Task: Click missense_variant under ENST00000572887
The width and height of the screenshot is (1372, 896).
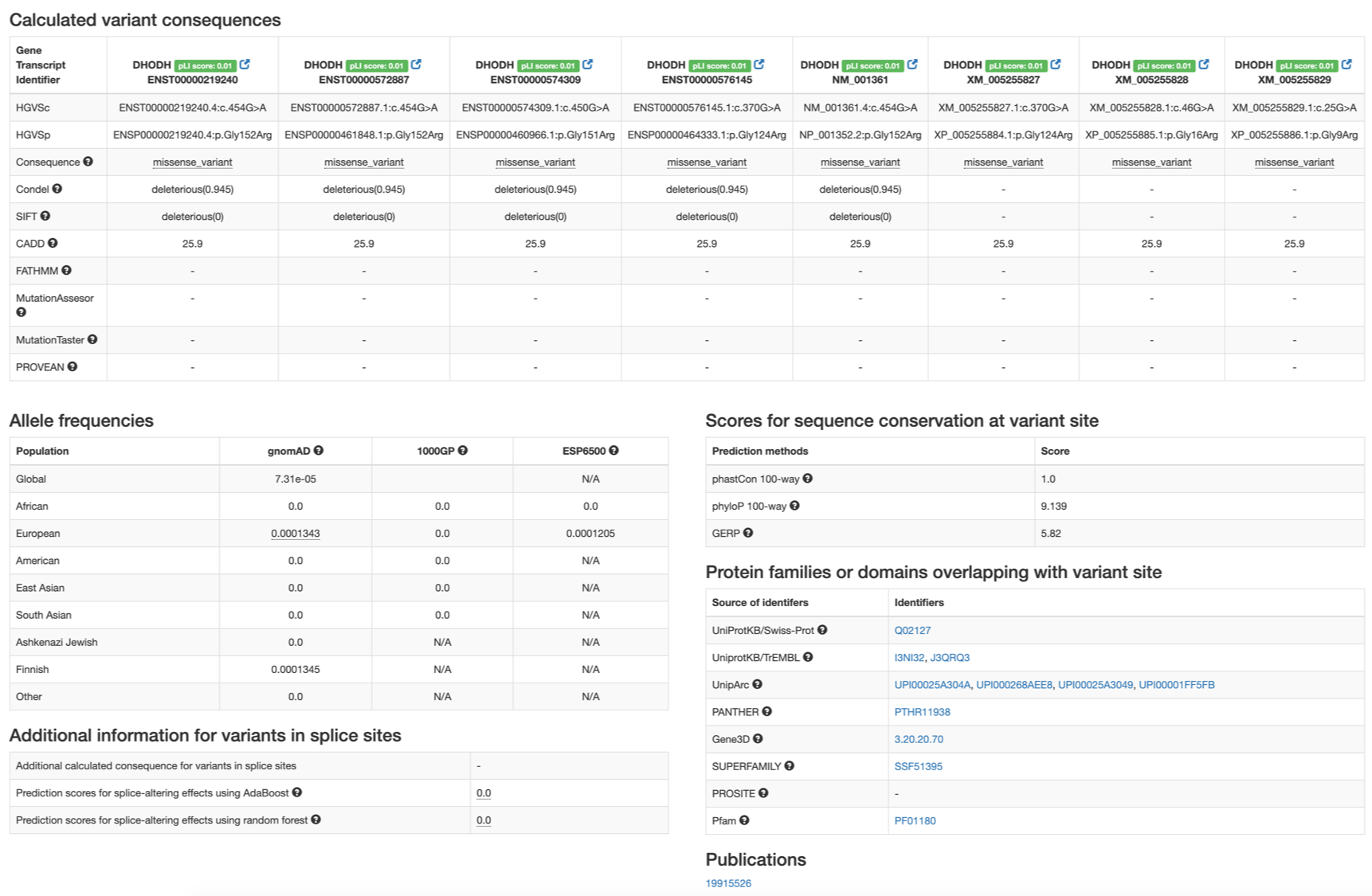Action: [x=364, y=162]
